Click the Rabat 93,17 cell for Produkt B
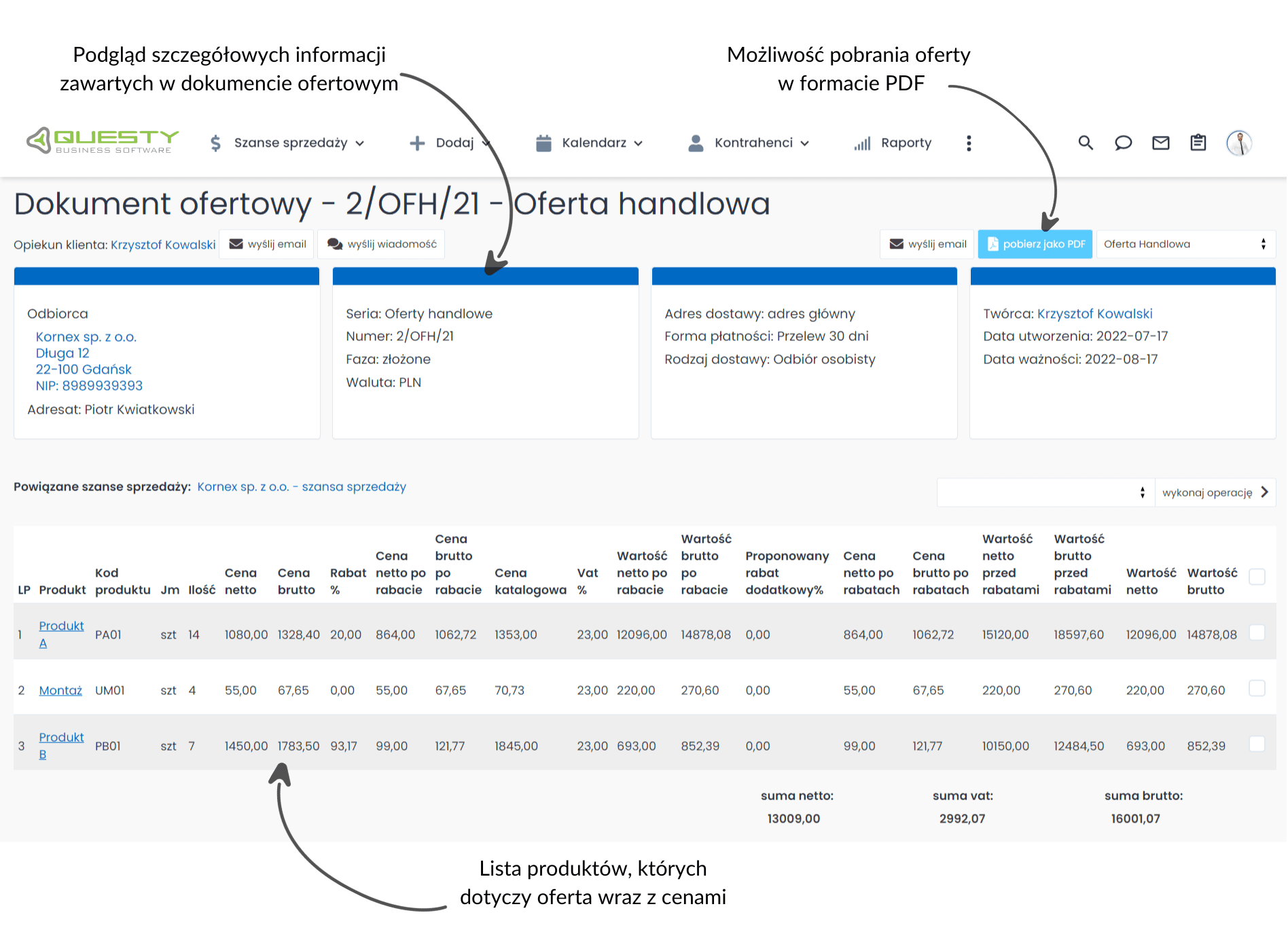This screenshot has width=1288, height=951. point(343,746)
